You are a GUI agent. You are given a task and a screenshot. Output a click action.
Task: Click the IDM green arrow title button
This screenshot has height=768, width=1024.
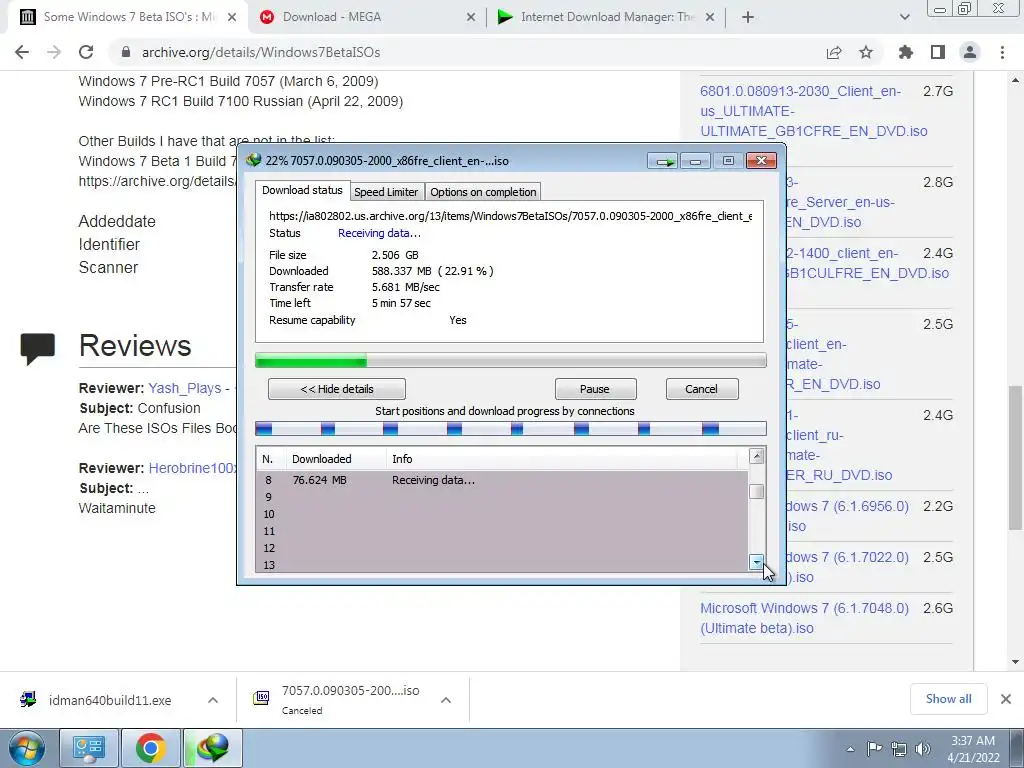pyautogui.click(x=663, y=161)
